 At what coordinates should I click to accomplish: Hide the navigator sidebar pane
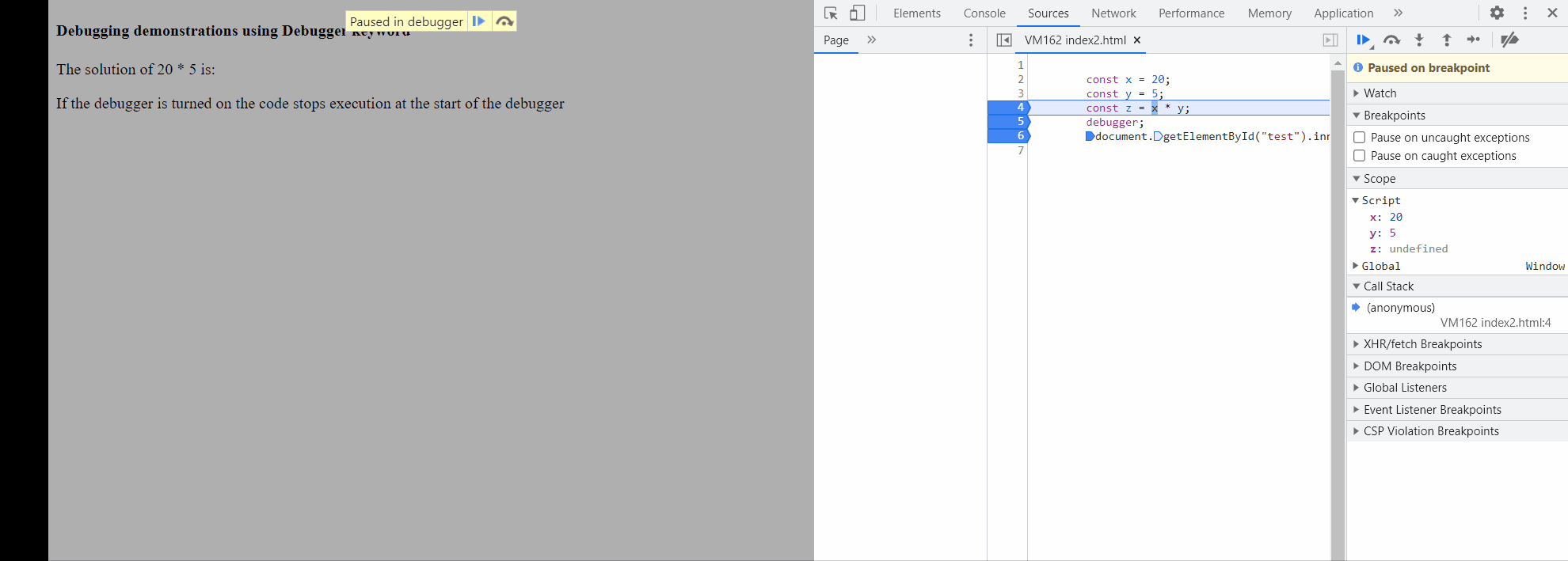pos(1004,40)
